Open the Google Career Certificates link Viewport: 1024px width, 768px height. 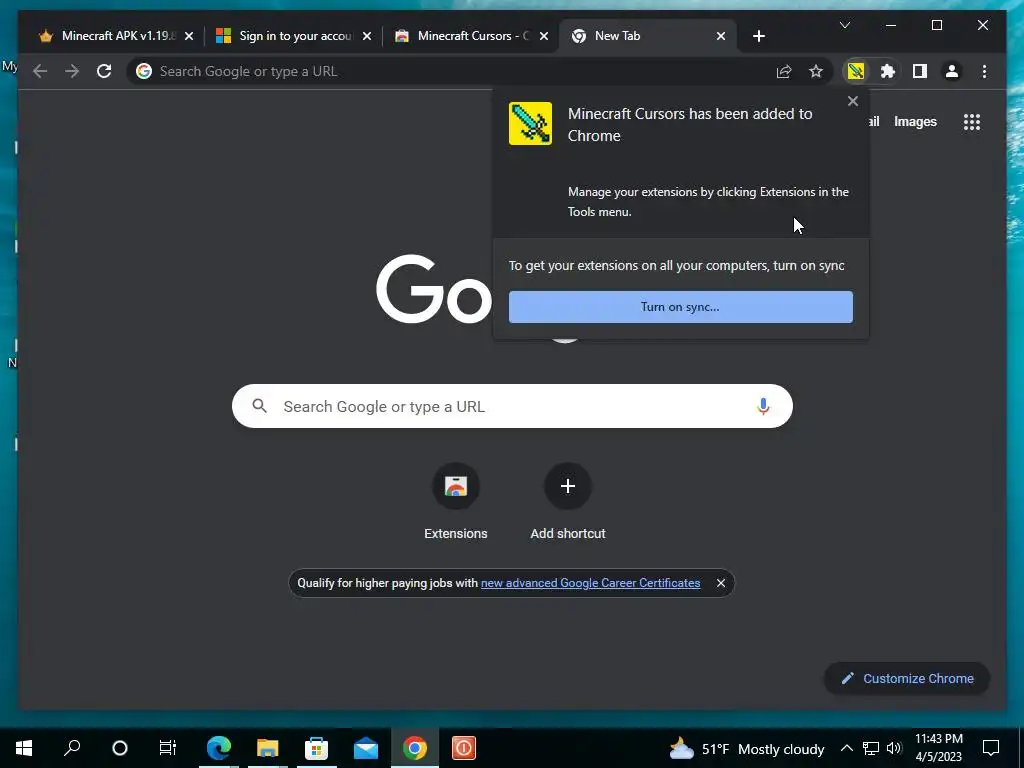click(590, 583)
